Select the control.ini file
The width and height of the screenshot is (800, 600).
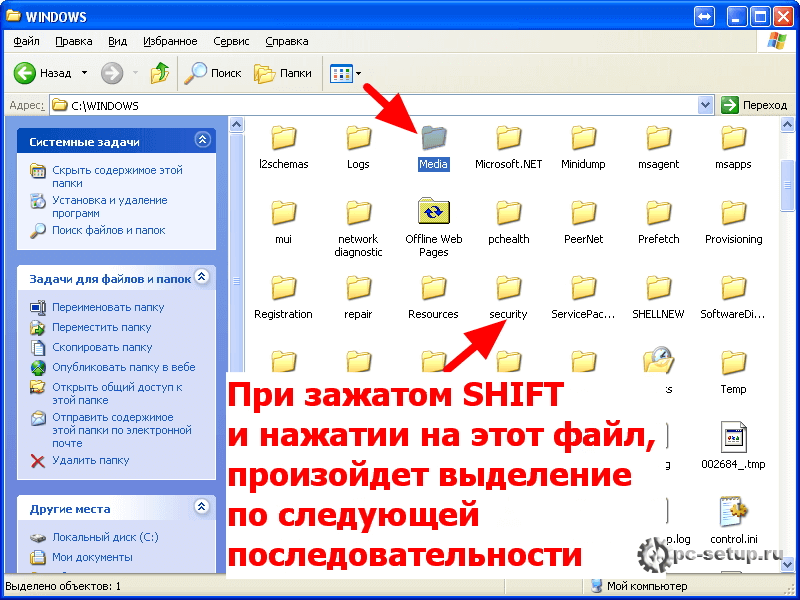coord(733,521)
